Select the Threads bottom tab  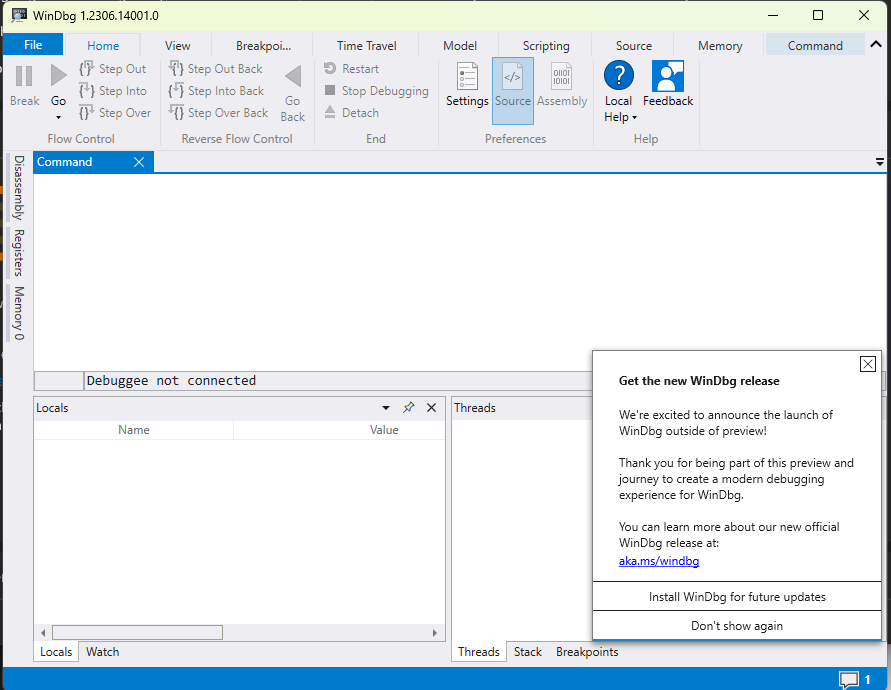[478, 652]
